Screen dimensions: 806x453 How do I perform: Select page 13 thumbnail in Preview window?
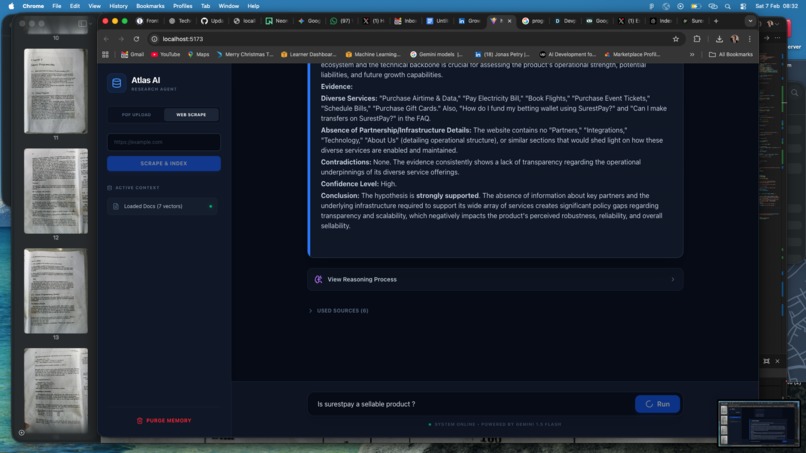(x=56, y=291)
